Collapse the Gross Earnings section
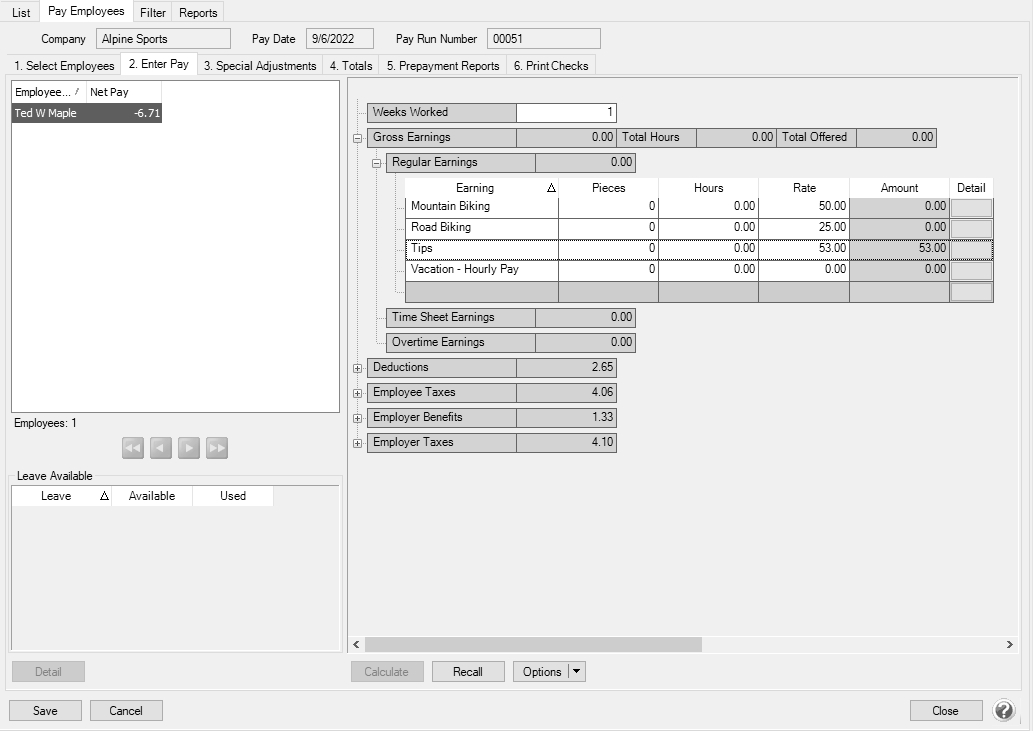Viewport: 1034px width, 731px height. [357, 137]
